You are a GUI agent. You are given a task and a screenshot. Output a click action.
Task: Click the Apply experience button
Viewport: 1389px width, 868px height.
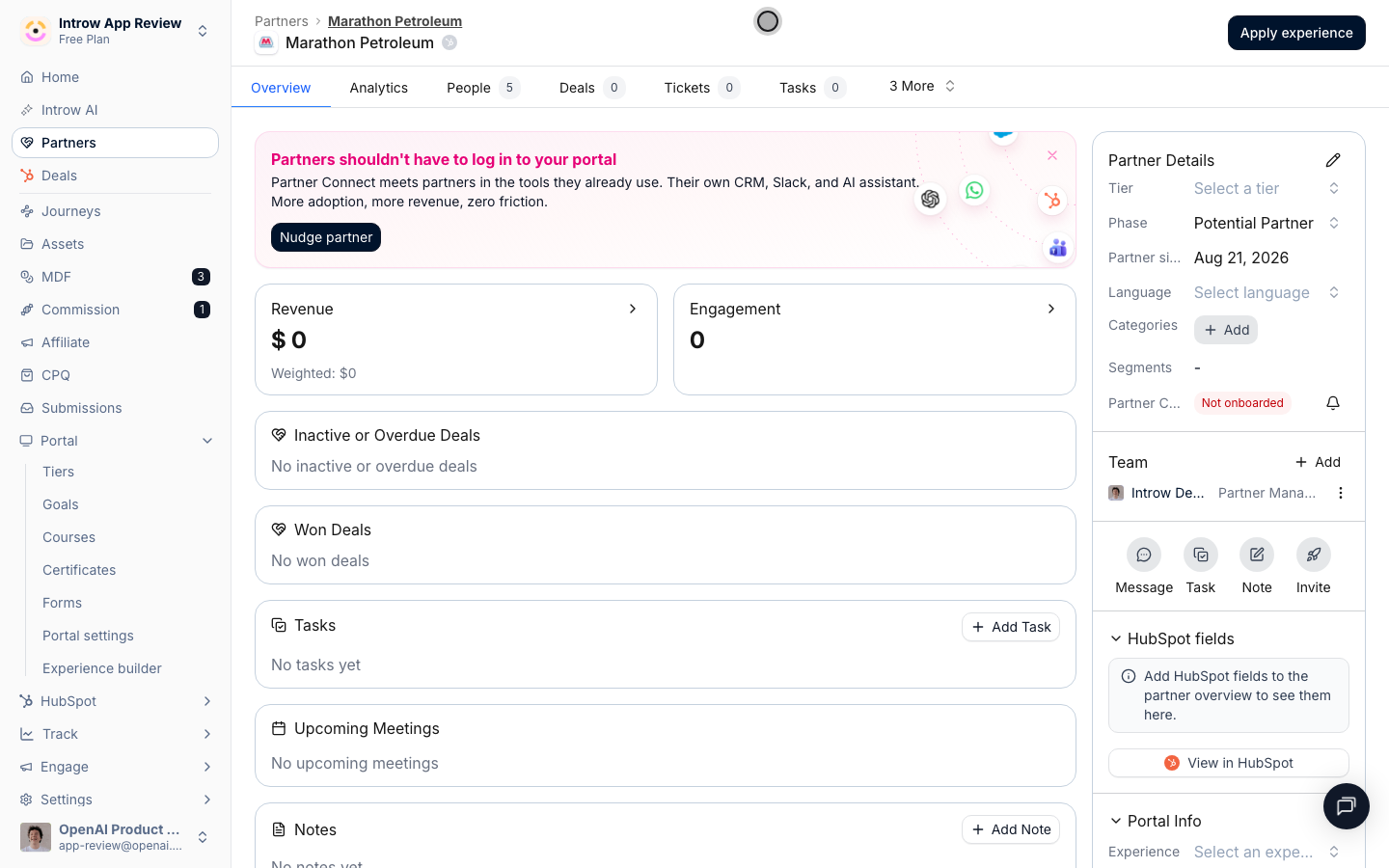(x=1296, y=33)
